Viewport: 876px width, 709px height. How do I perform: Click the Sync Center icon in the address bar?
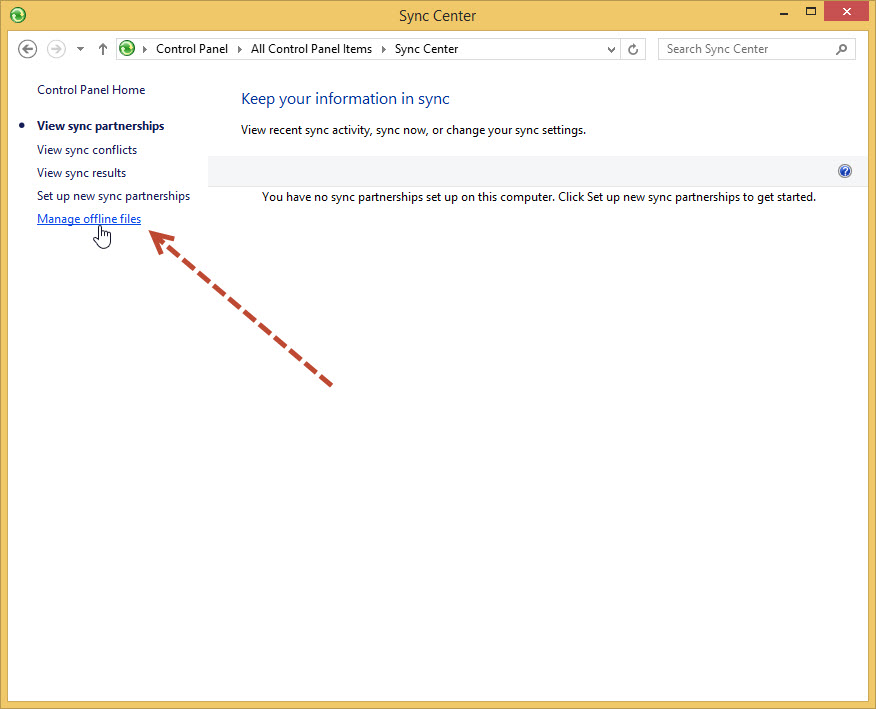(127, 48)
